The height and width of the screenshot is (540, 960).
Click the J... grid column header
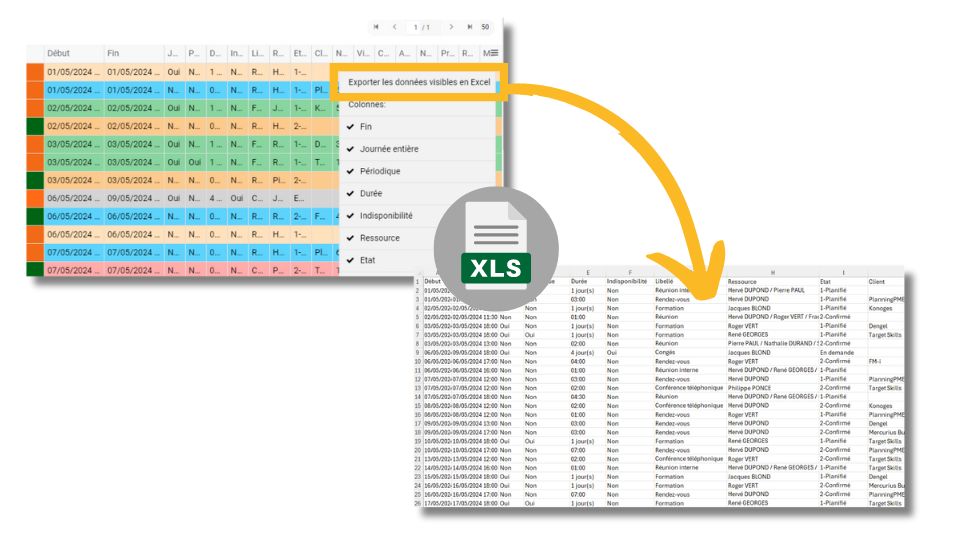pos(173,53)
